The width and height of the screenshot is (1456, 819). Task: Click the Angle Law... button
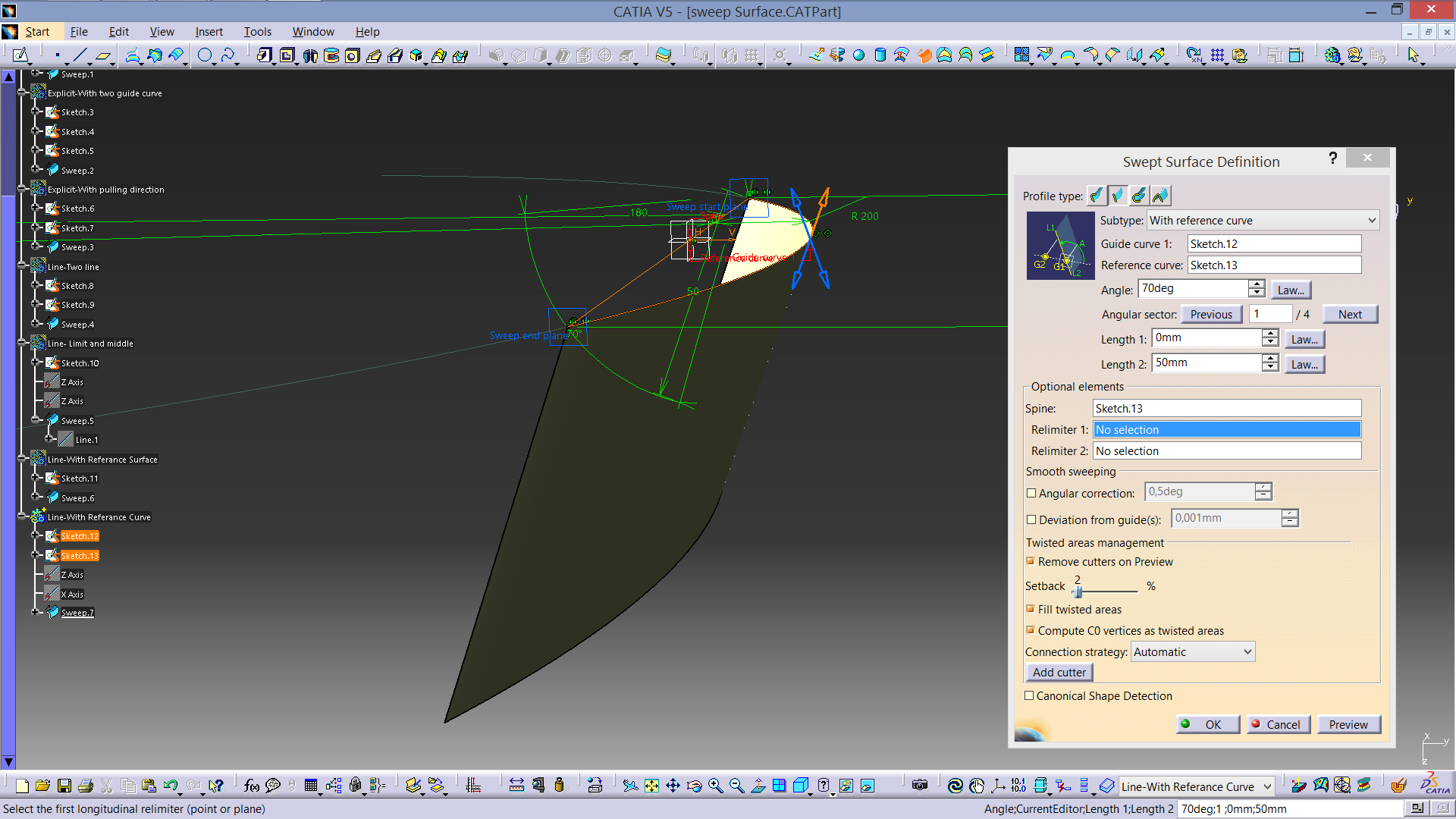click(1291, 290)
